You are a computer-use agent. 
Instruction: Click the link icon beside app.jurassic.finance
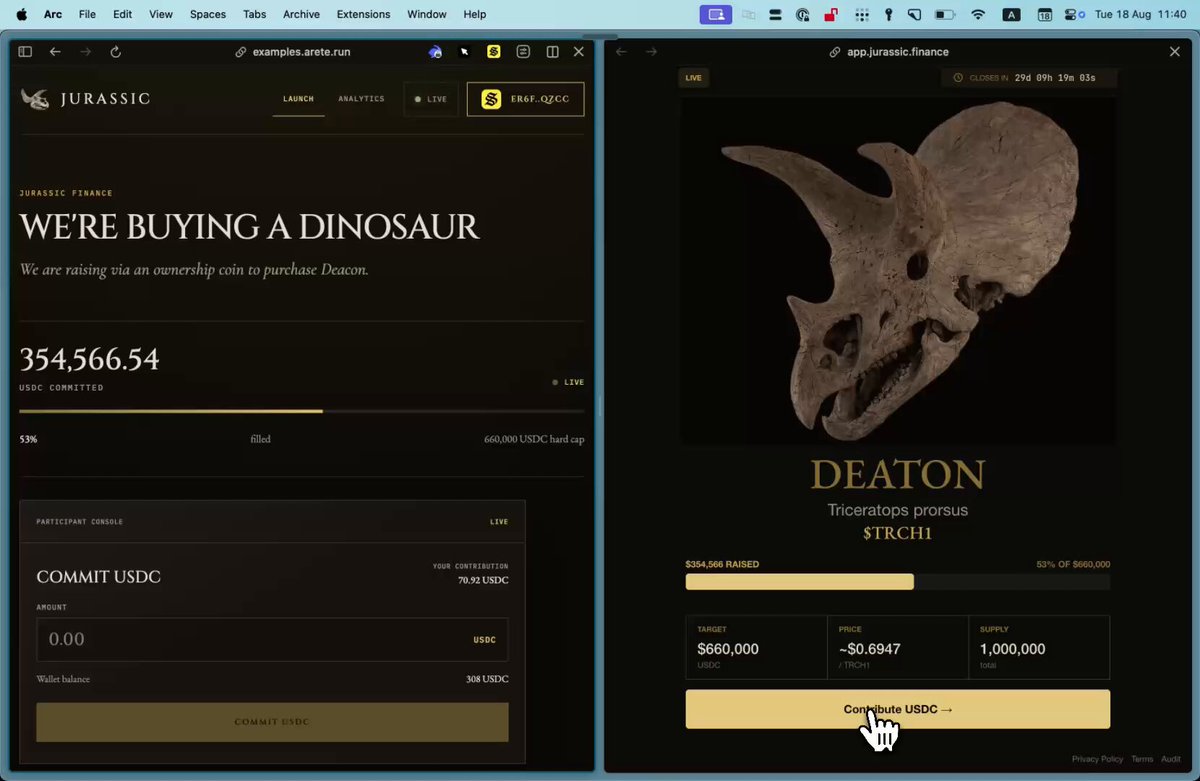835,52
